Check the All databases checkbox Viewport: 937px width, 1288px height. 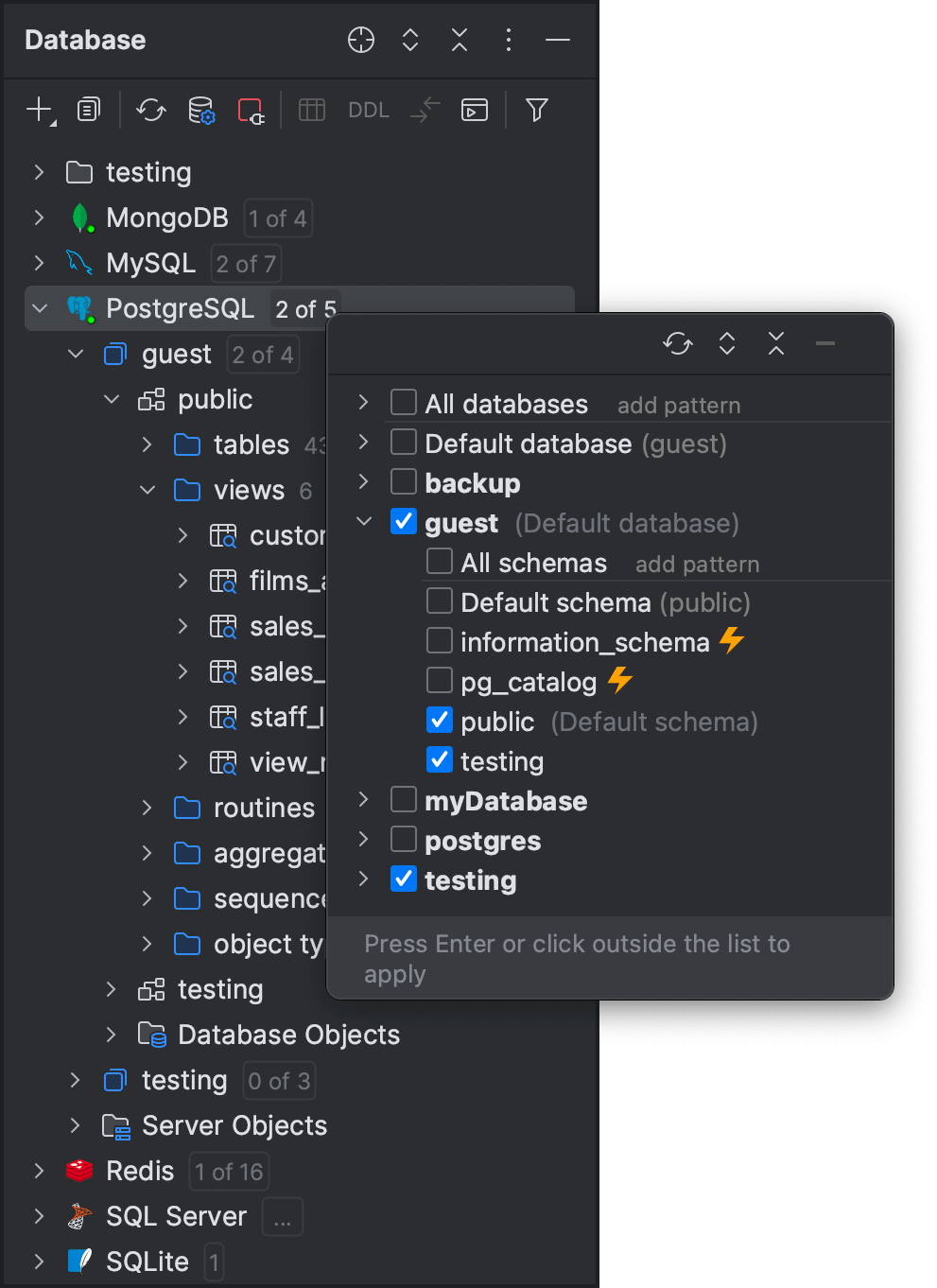click(x=404, y=402)
